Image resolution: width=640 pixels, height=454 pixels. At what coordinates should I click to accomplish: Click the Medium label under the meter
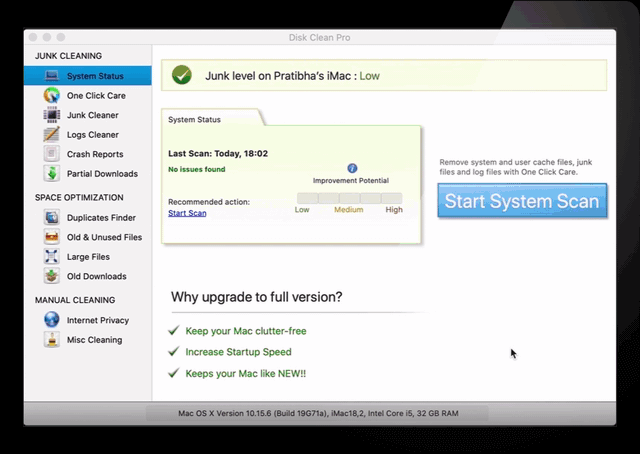[349, 209]
